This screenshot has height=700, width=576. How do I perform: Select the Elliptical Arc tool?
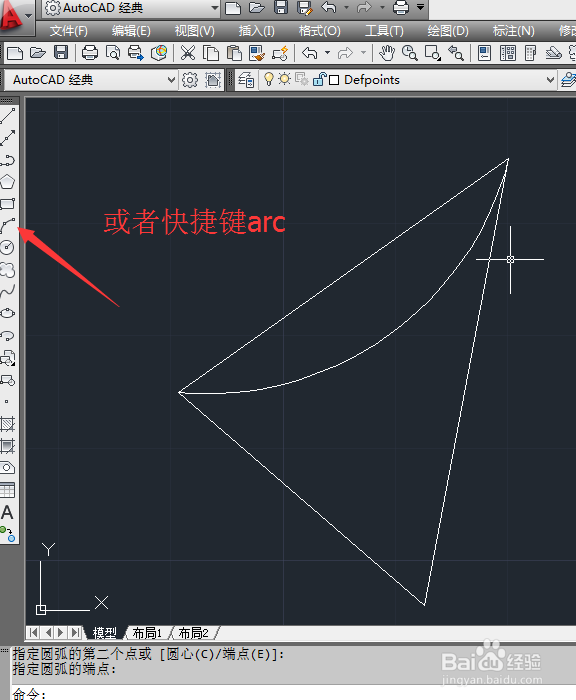point(8,336)
